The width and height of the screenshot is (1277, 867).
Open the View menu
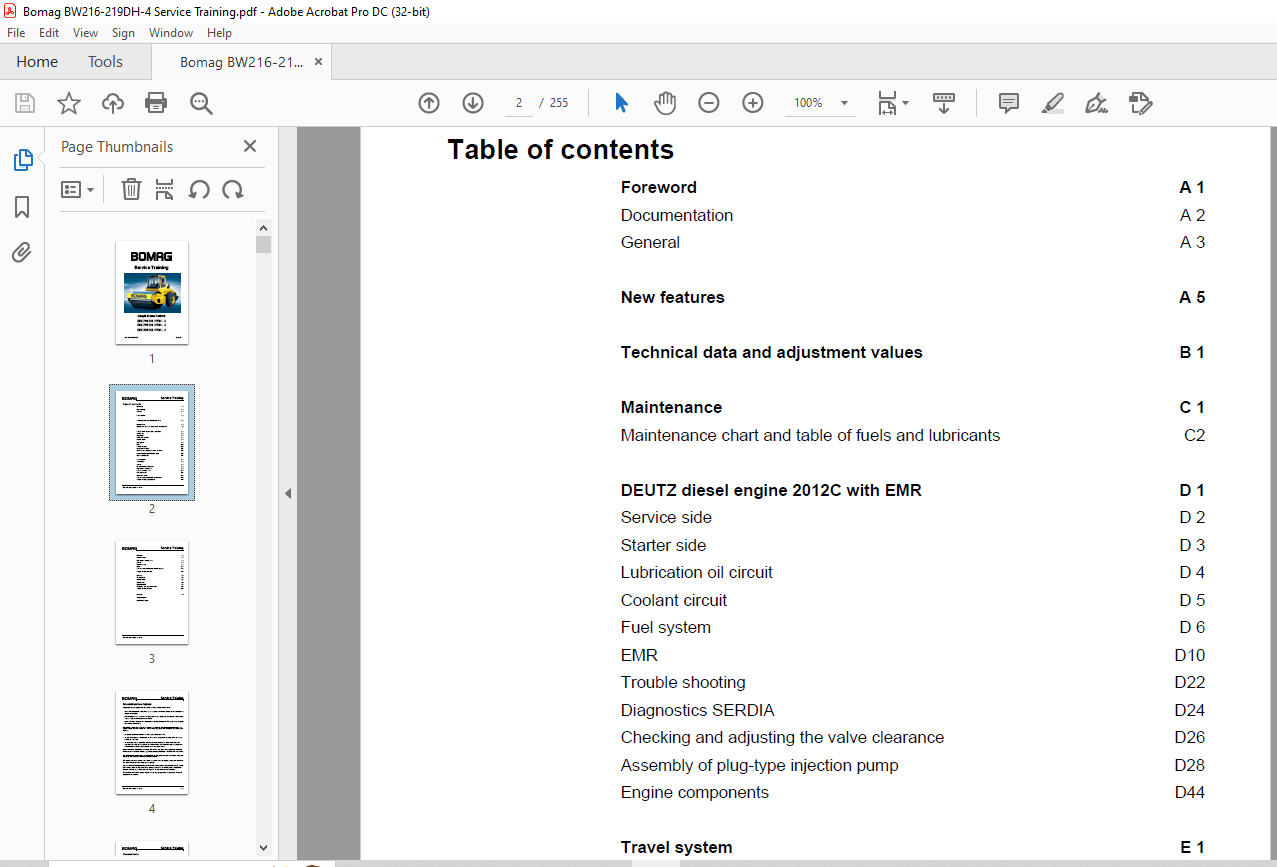(85, 33)
